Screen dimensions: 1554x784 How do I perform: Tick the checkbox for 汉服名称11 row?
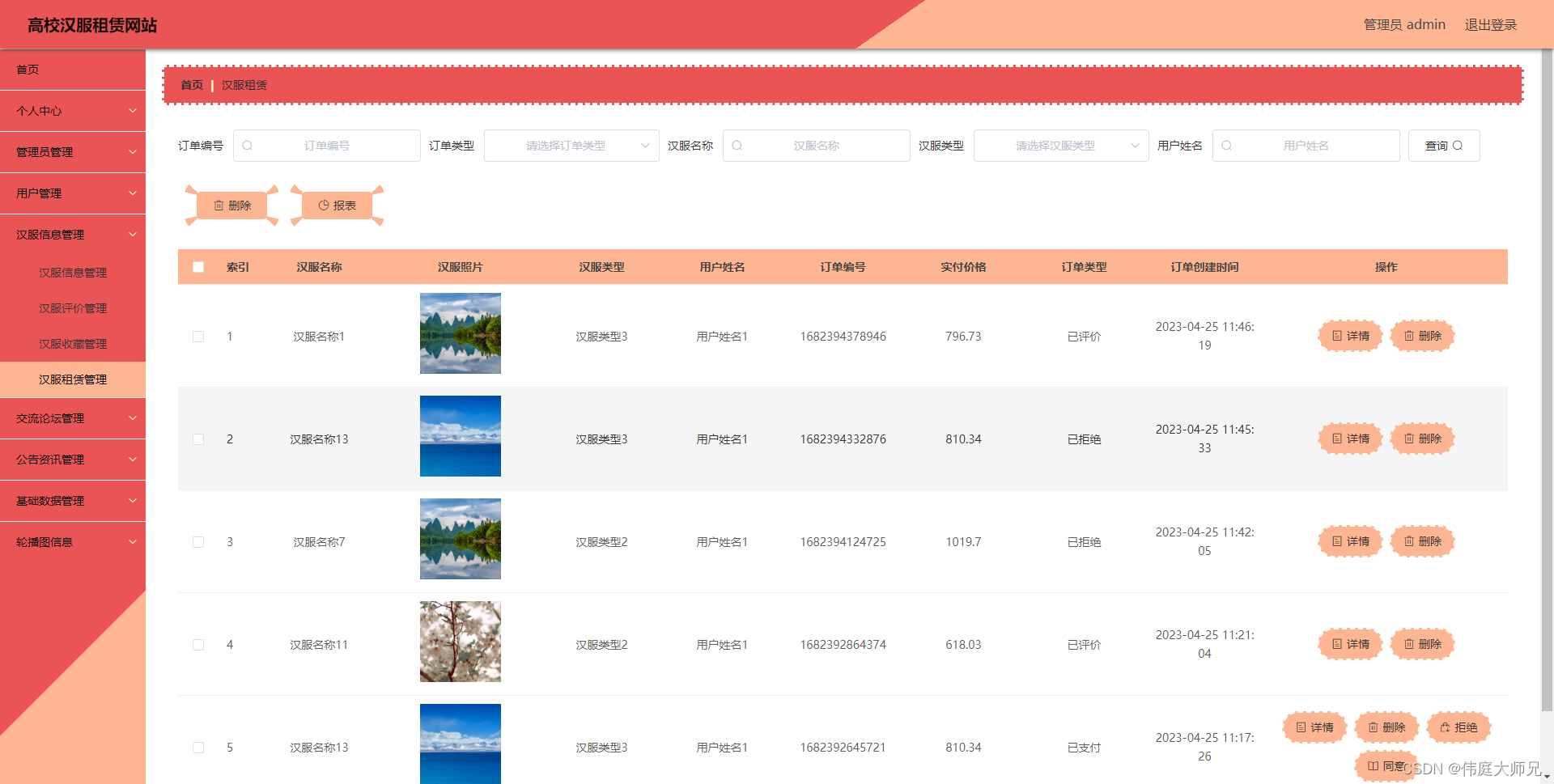[198, 645]
